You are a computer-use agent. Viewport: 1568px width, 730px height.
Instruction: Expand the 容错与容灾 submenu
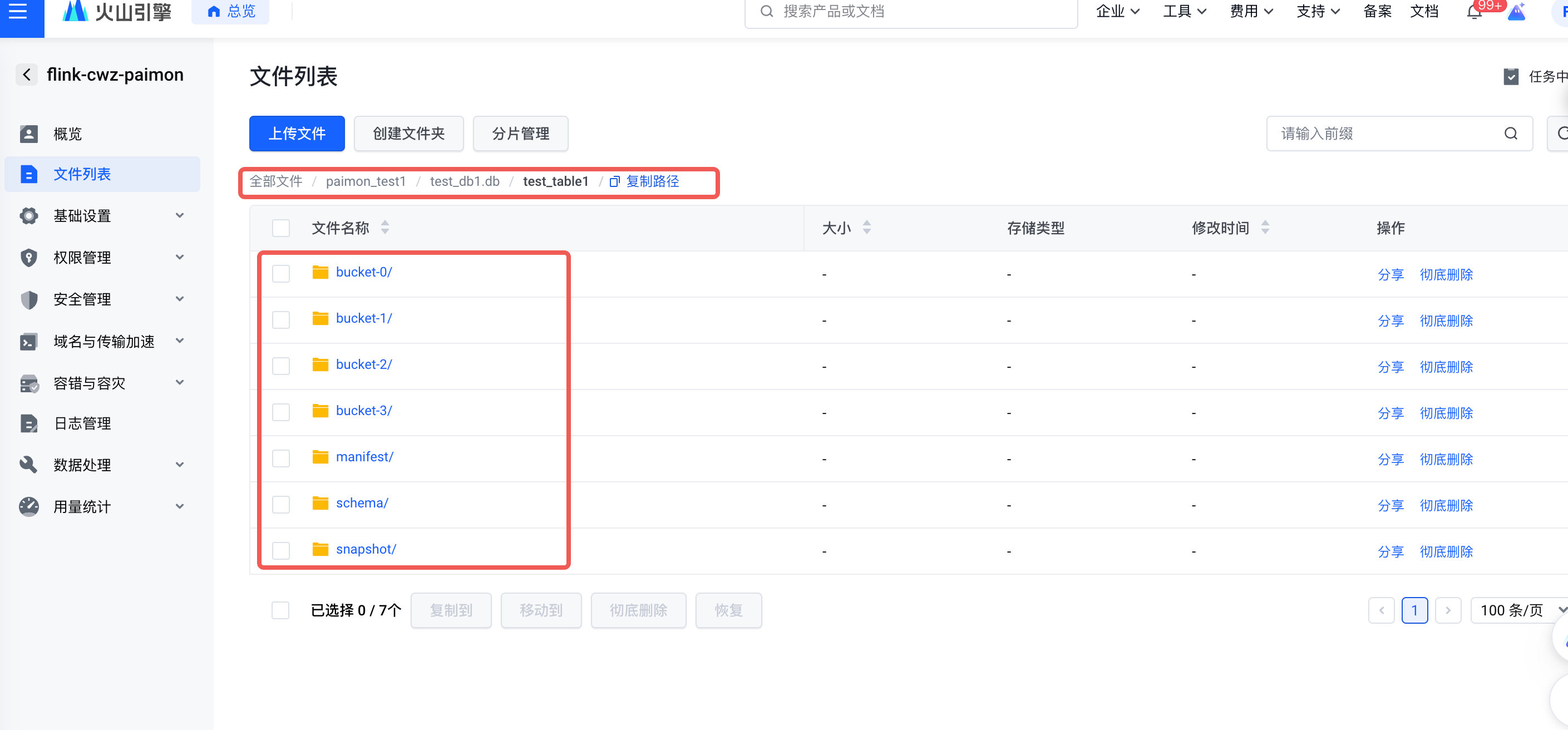[180, 382]
